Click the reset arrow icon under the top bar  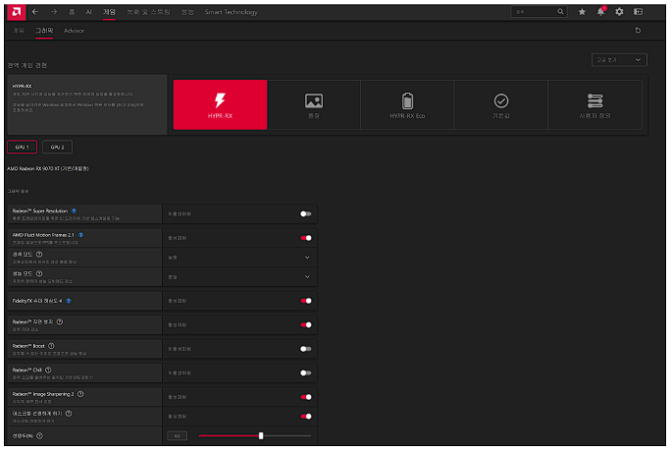click(x=638, y=30)
